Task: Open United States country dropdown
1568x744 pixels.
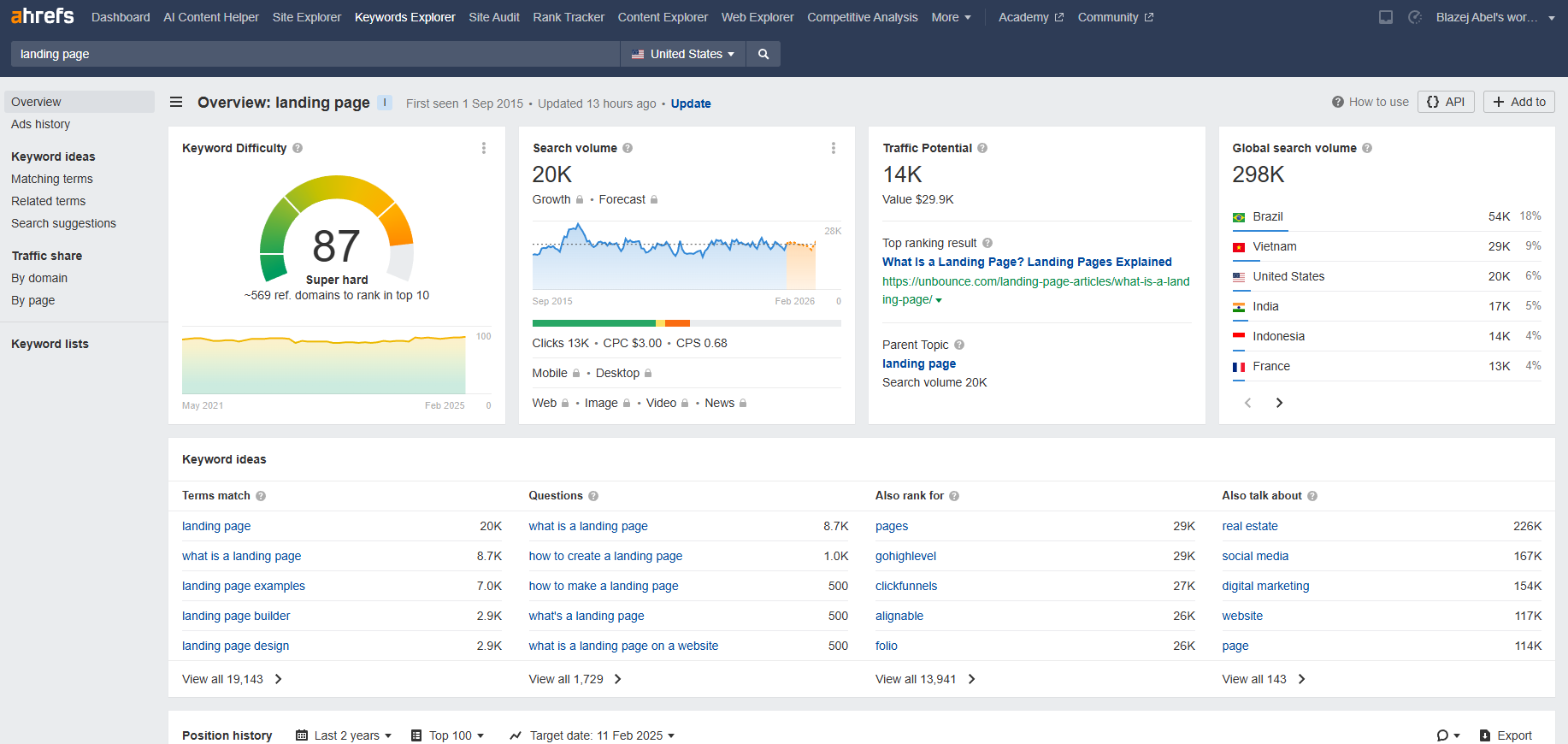Action: (x=682, y=54)
